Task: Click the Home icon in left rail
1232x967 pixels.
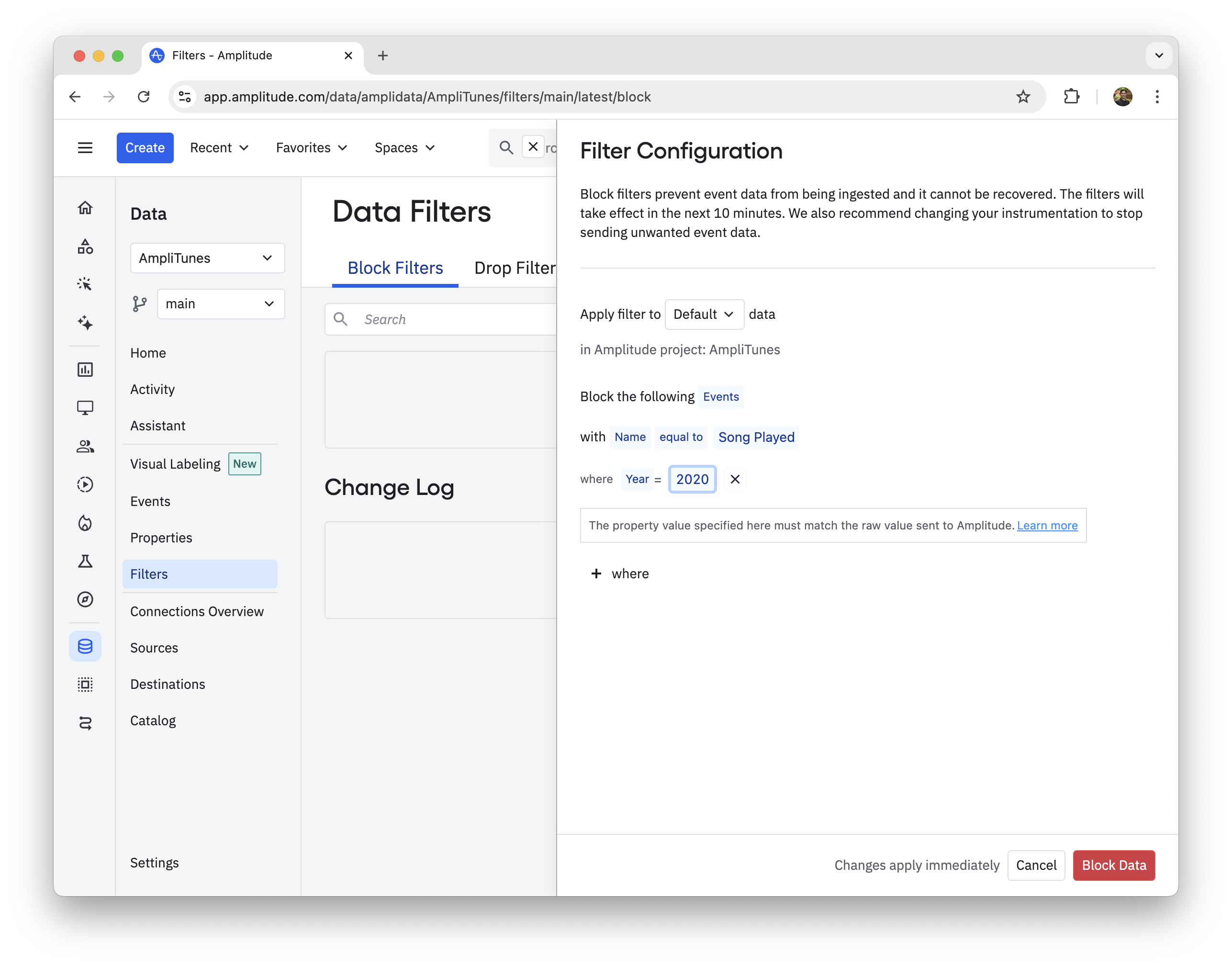Action: [85, 208]
